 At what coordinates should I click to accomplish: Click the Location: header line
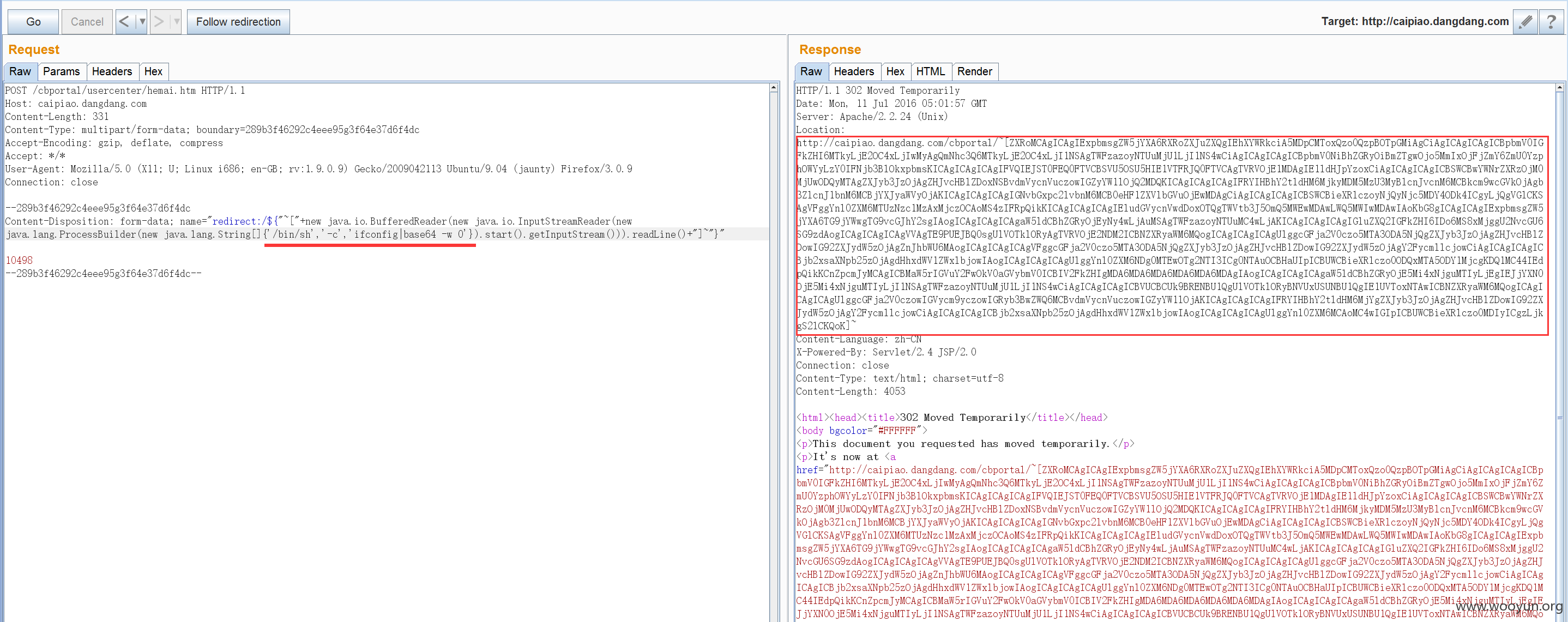coord(820,130)
